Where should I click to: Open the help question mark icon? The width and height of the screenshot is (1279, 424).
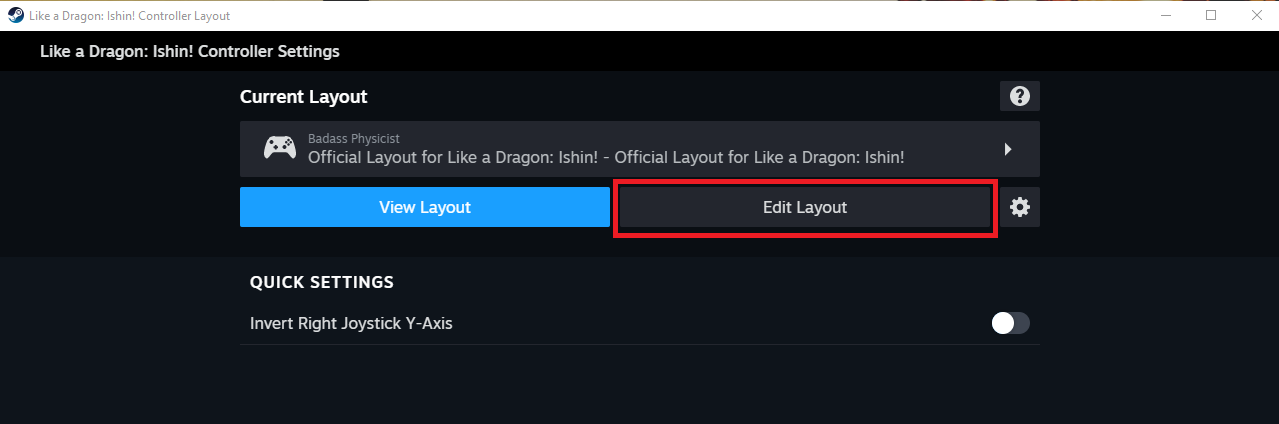tap(1019, 96)
